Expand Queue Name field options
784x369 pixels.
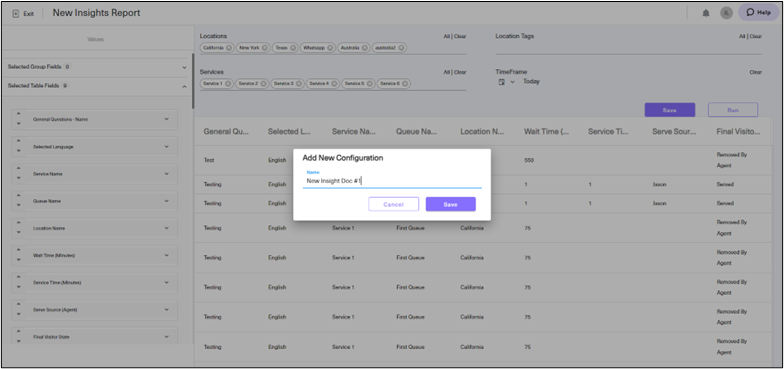click(166, 200)
